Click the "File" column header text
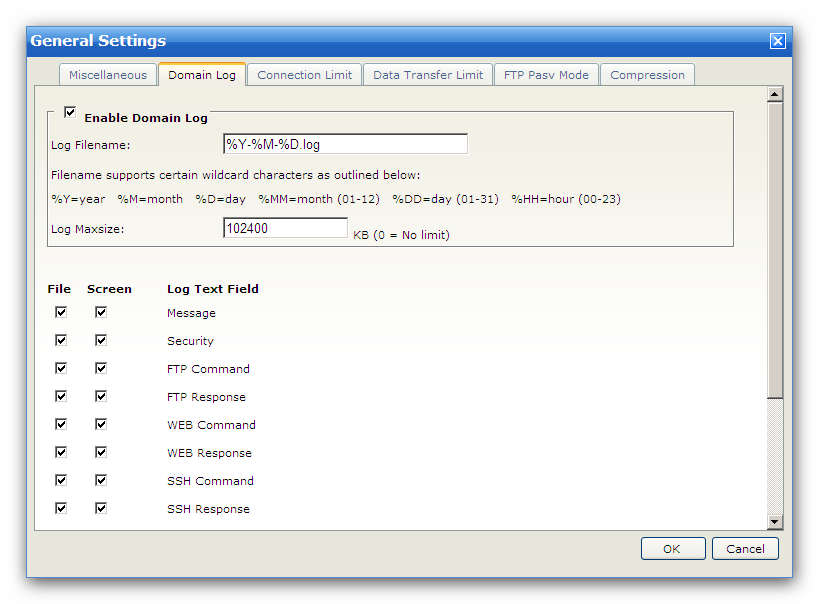This screenshot has height=604, width=819. 59,289
